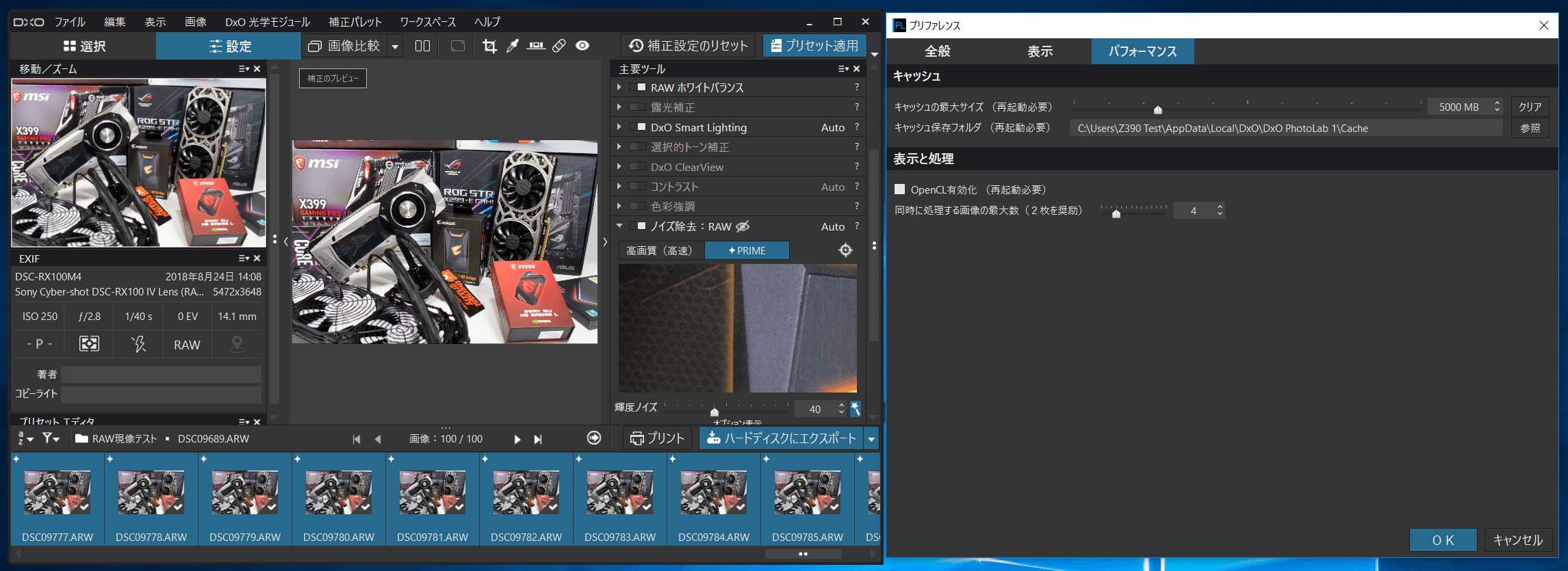
Task: Expand the DxO Smart Lighting section
Action: pyautogui.click(x=619, y=127)
